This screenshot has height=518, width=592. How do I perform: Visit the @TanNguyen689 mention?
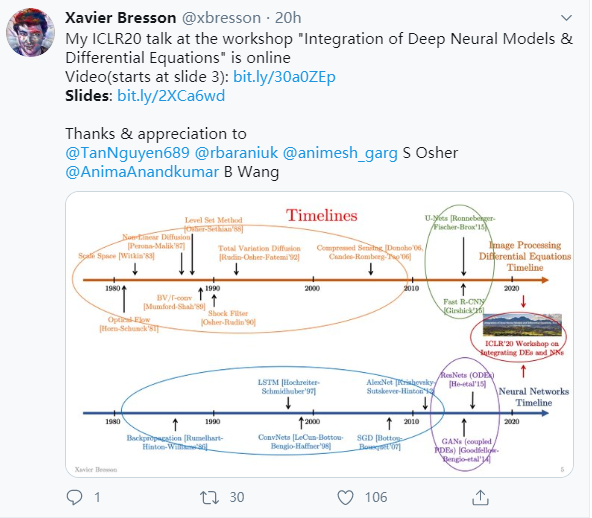click(x=127, y=153)
